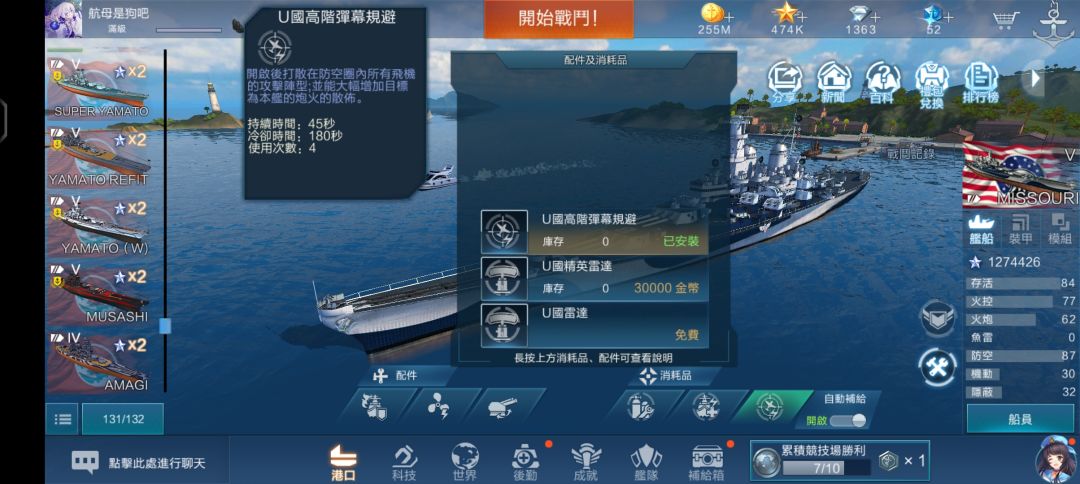
Task: Open the 補給箱 supply crate icon
Action: click(707, 461)
